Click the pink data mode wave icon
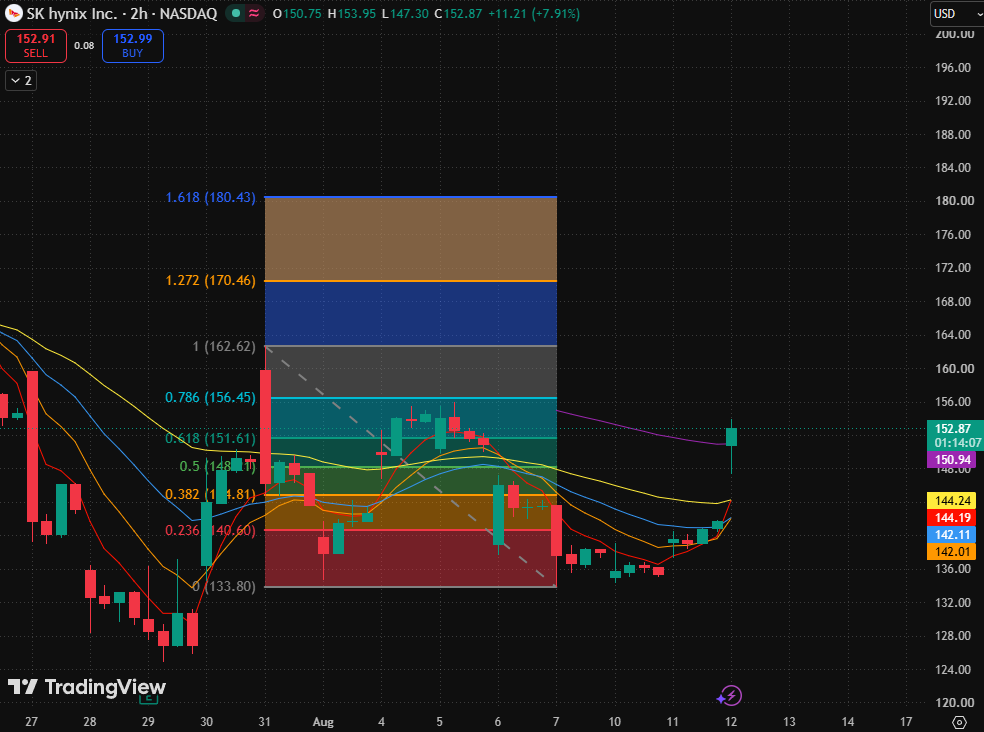Image resolution: width=984 pixels, height=732 pixels. point(254,13)
